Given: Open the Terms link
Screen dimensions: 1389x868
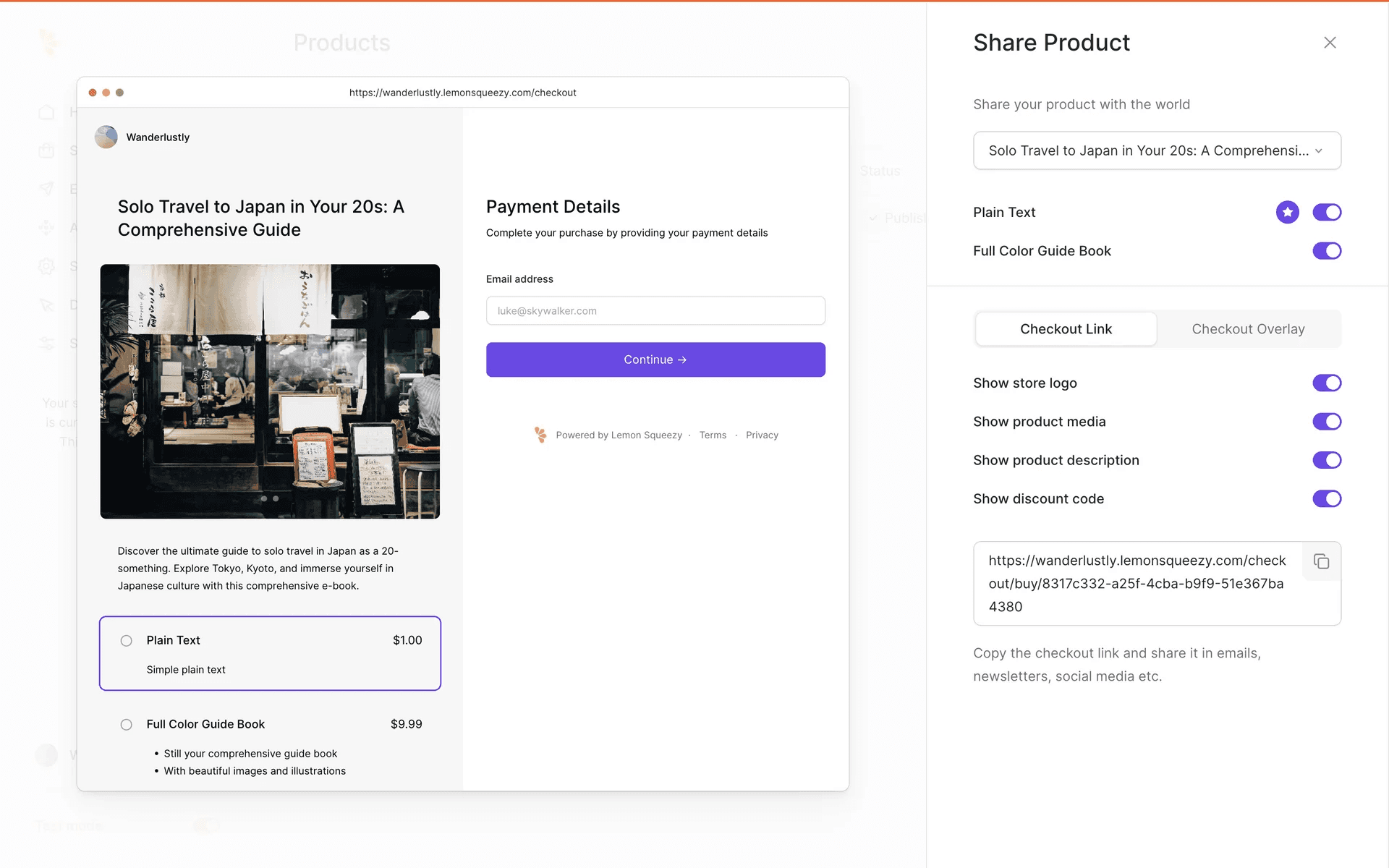Looking at the screenshot, I should click(713, 435).
